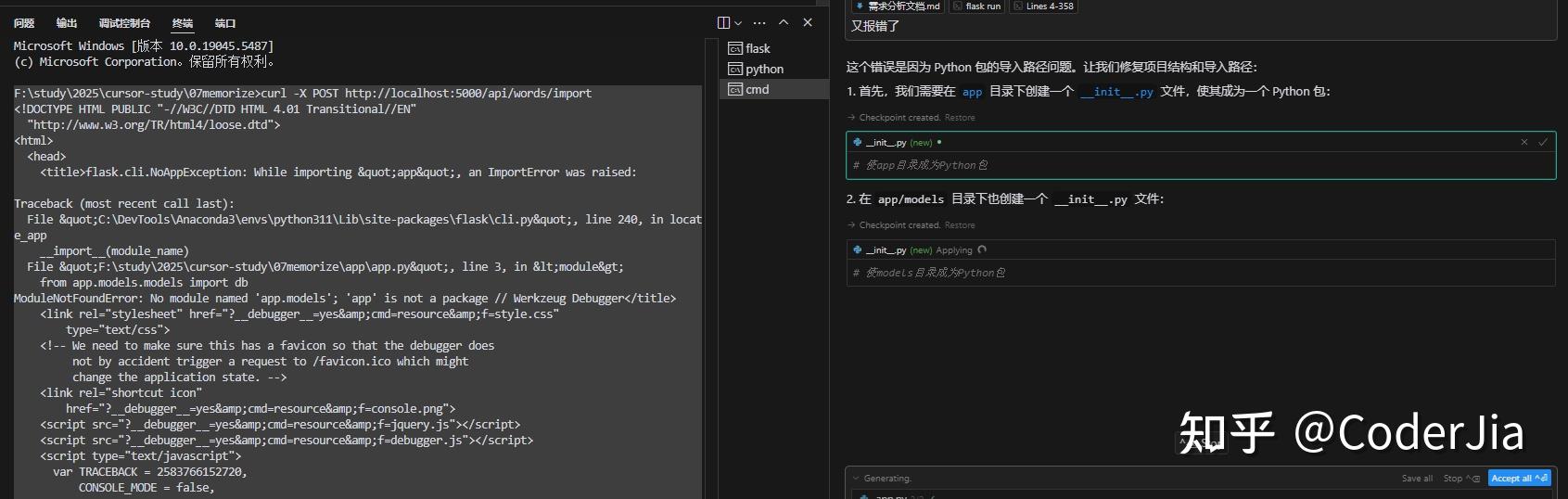Screen dimensions: 1568x499
Task: Click the blue app inline code link
Action: coord(972,92)
